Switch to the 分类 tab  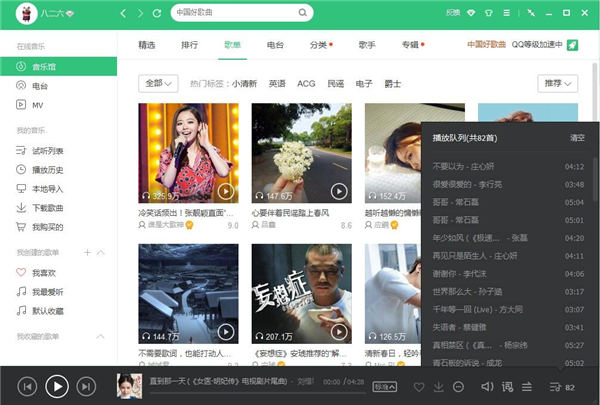[318, 45]
